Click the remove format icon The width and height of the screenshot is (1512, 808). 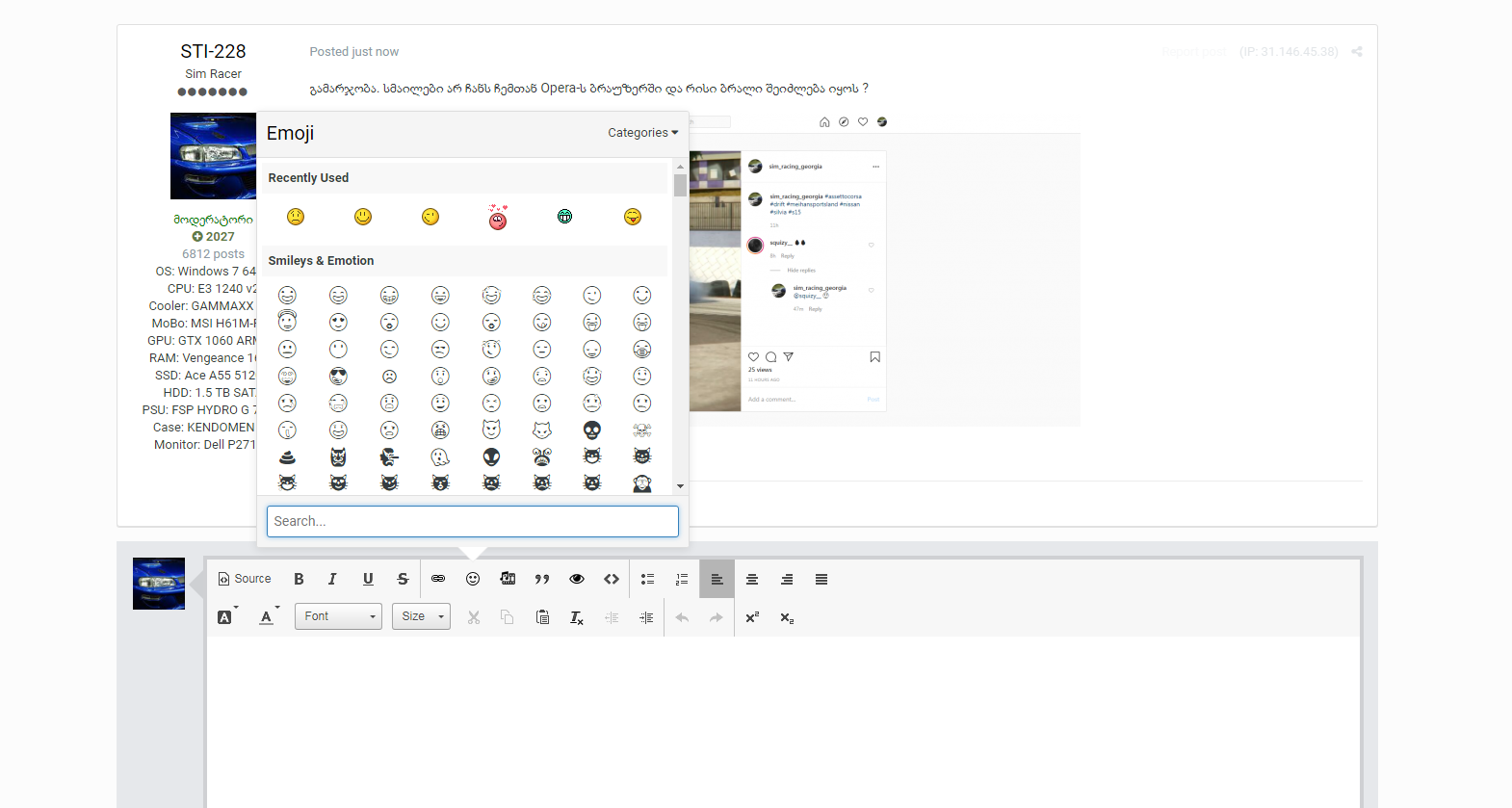pyautogui.click(x=576, y=617)
